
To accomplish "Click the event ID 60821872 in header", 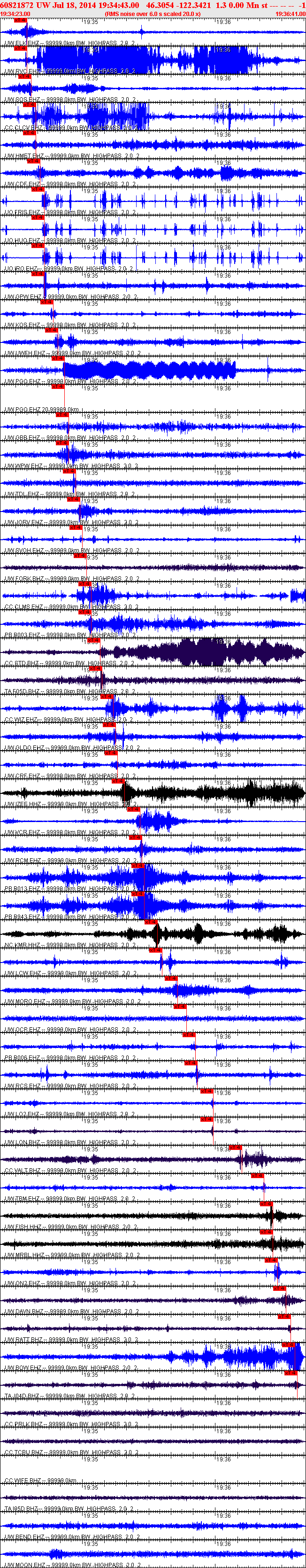I will click(16, 5).
